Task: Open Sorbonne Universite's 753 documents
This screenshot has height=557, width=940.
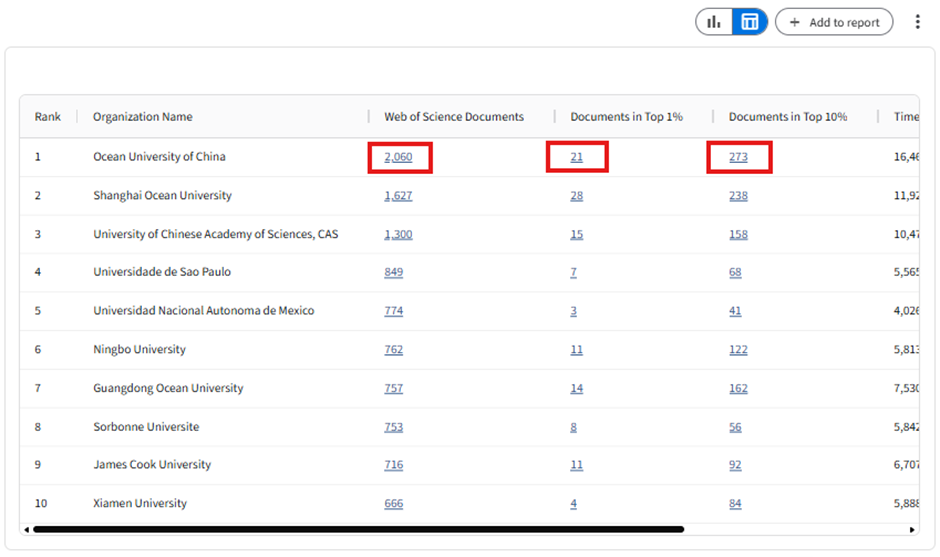Action: (x=393, y=427)
